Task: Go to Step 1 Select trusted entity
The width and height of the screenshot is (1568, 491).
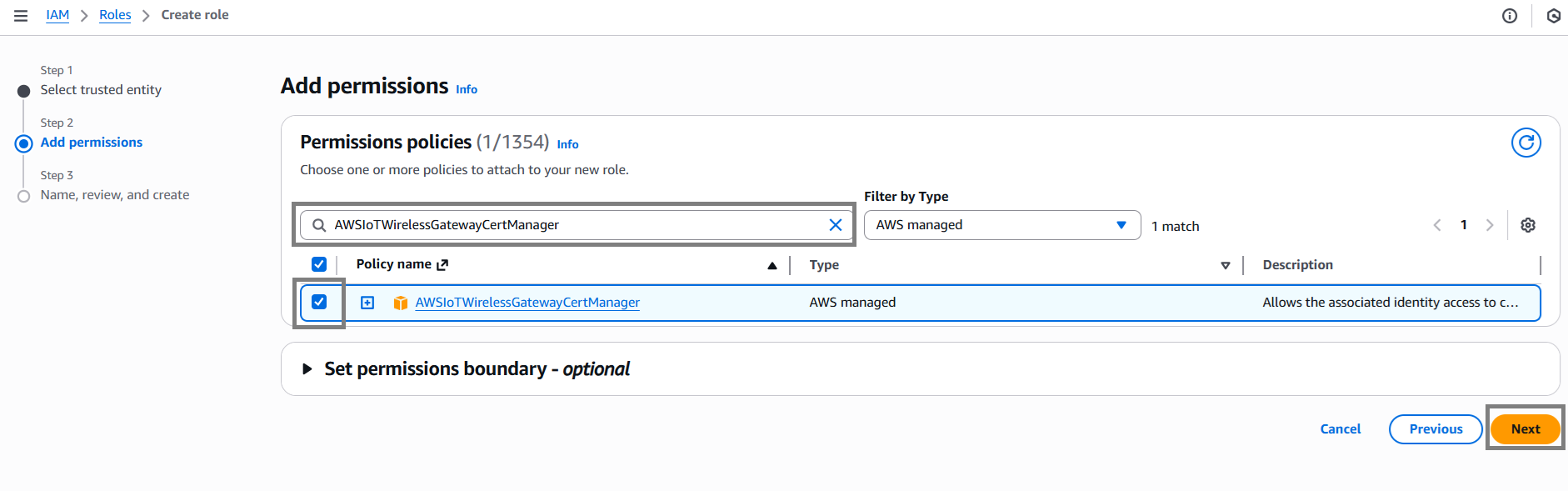Action: pyautogui.click(x=101, y=90)
